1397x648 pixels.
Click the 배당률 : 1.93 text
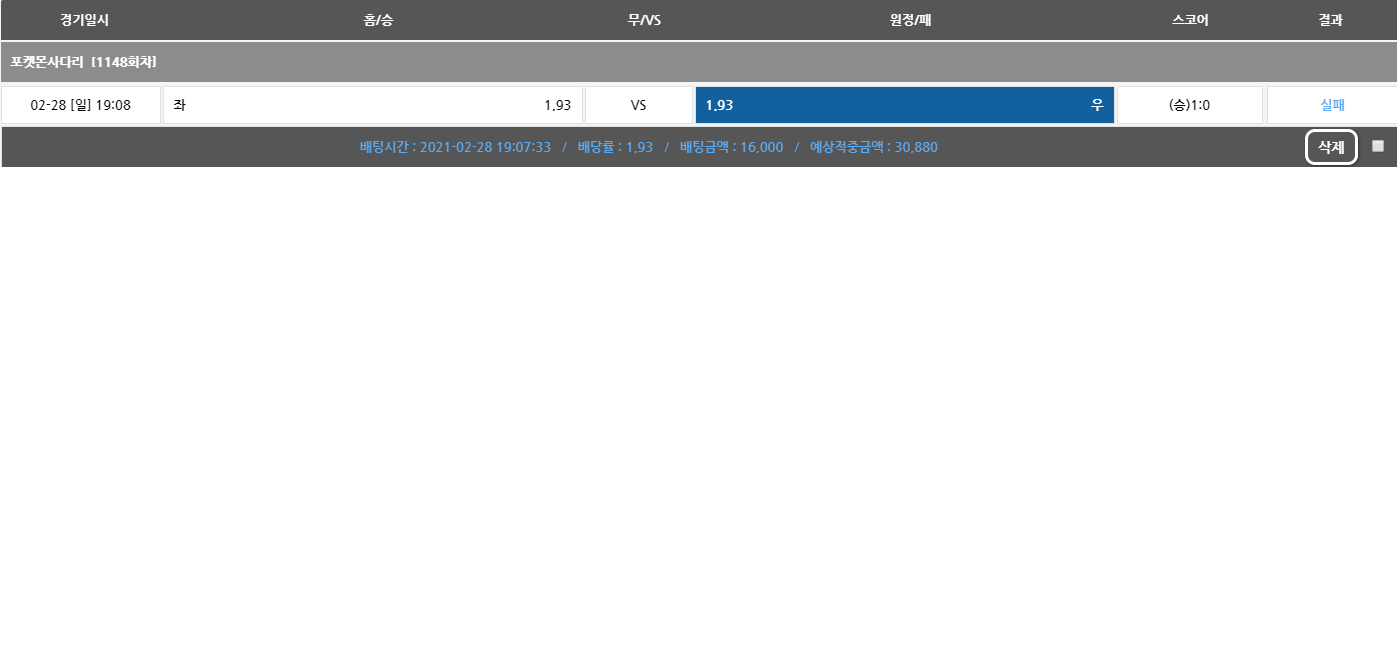coord(615,147)
